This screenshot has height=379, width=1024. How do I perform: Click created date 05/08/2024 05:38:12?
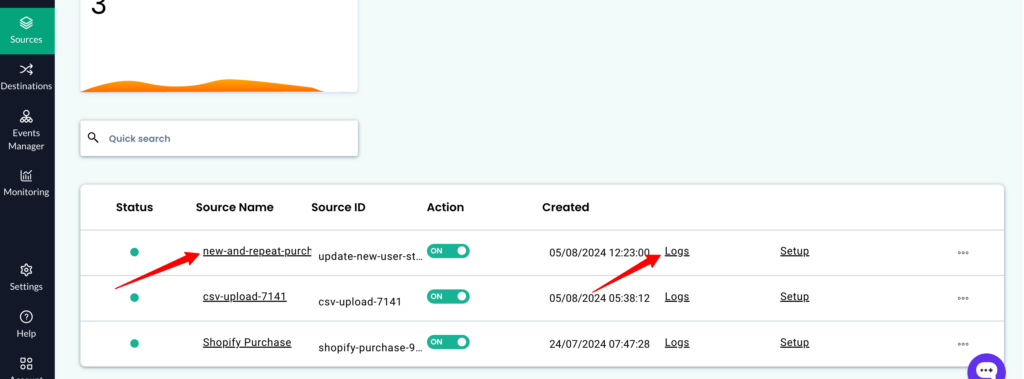(x=600, y=299)
